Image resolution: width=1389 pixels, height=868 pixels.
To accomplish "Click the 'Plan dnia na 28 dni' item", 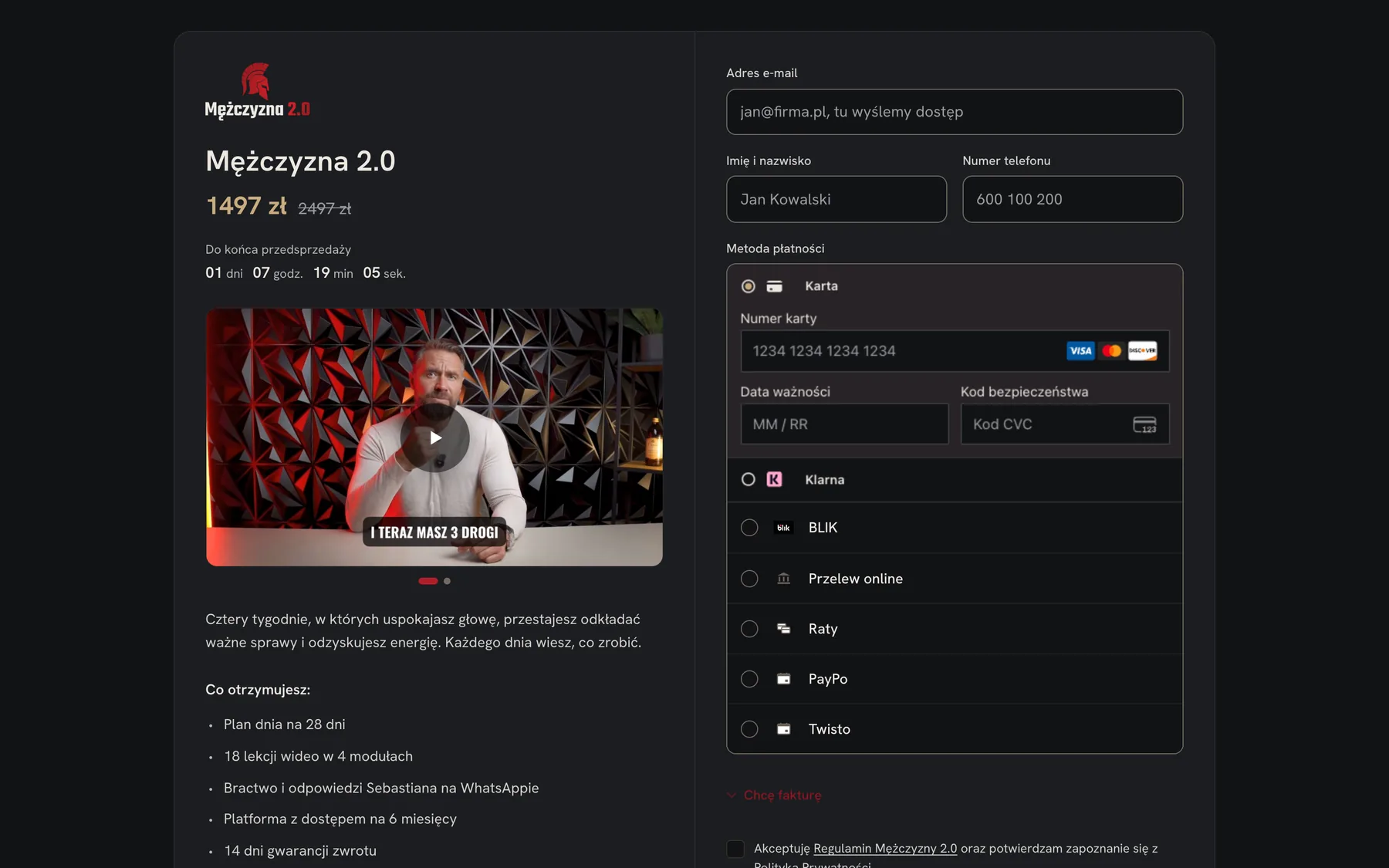I will [284, 724].
